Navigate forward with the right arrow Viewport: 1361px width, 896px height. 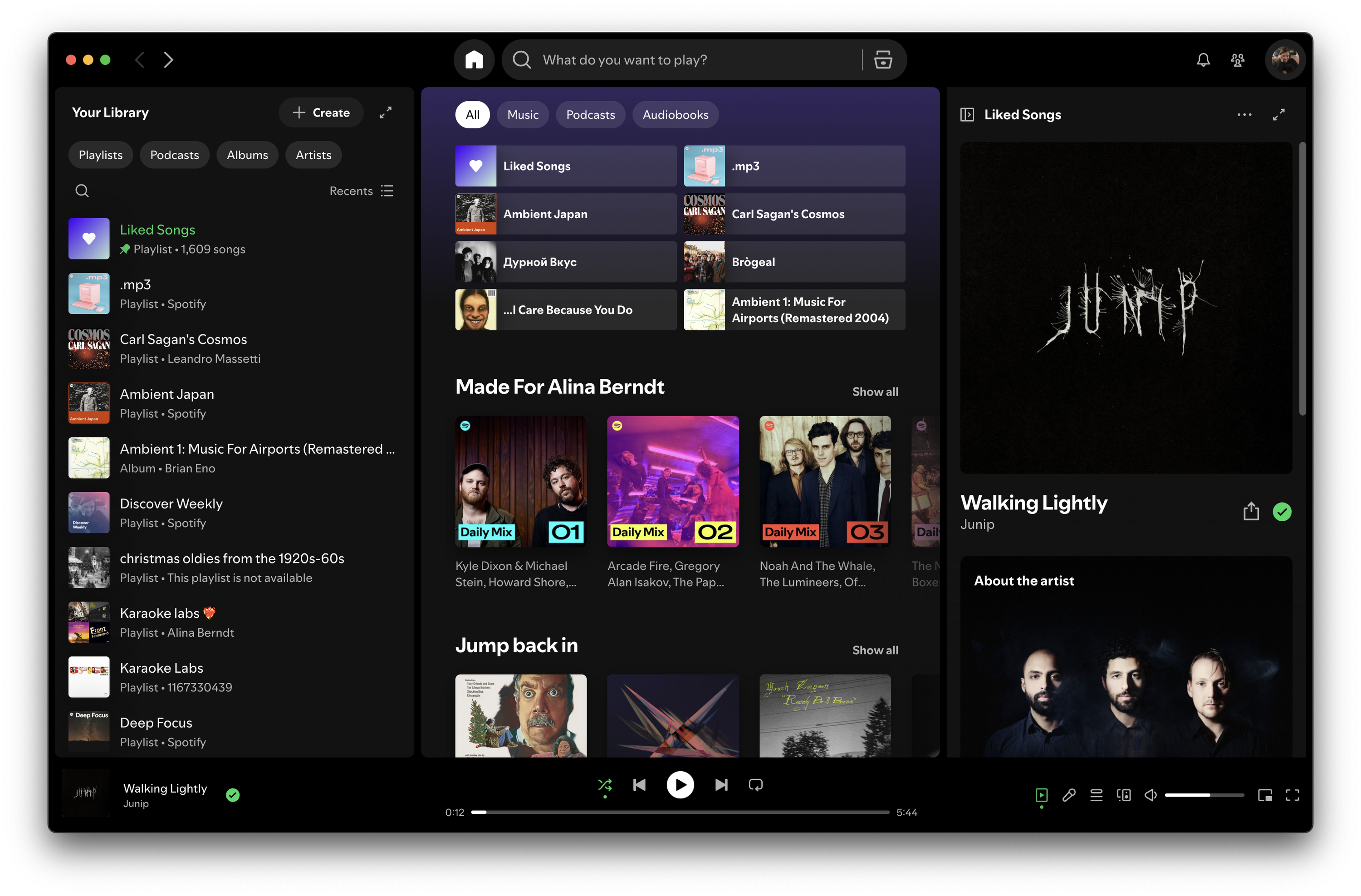tap(168, 59)
